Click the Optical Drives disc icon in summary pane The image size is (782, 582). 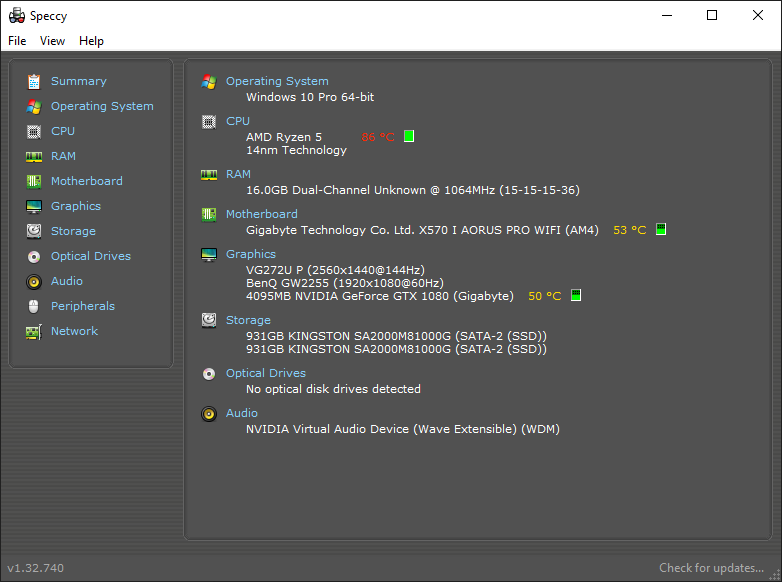209,374
